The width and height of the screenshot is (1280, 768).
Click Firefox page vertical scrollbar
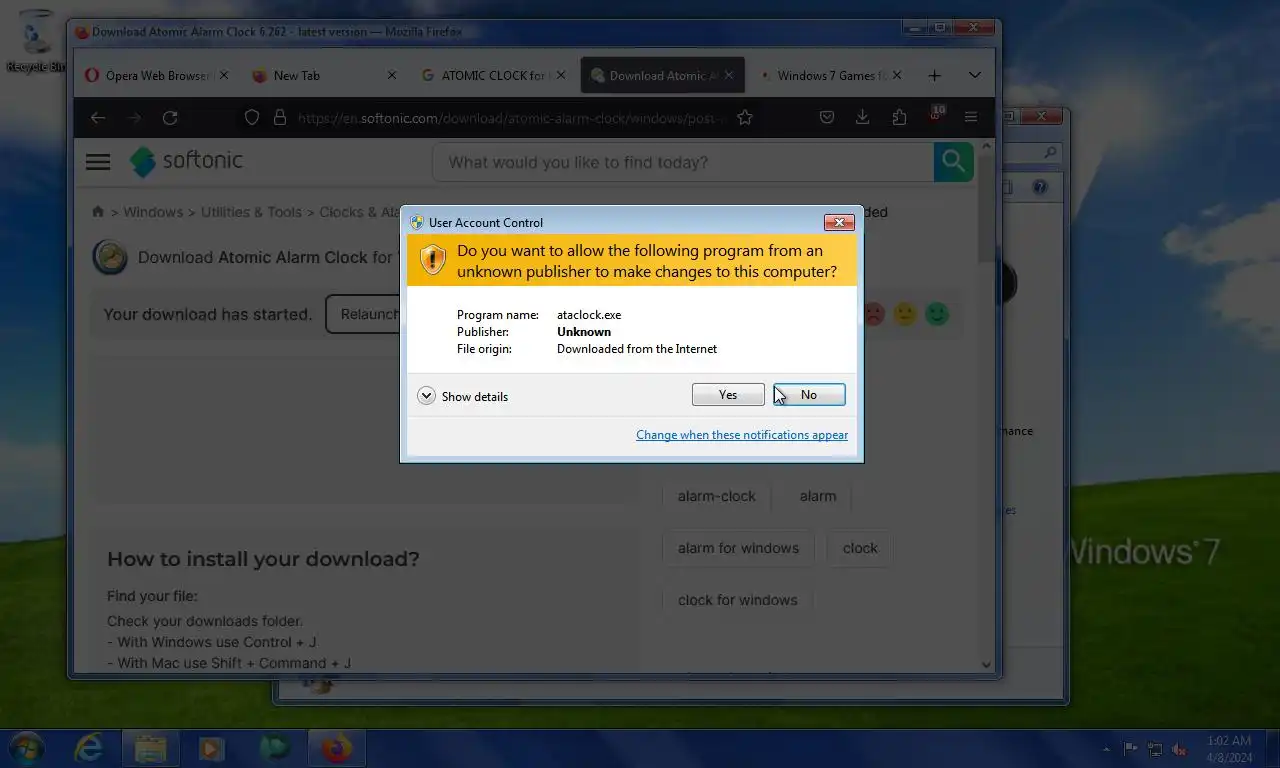click(x=986, y=210)
